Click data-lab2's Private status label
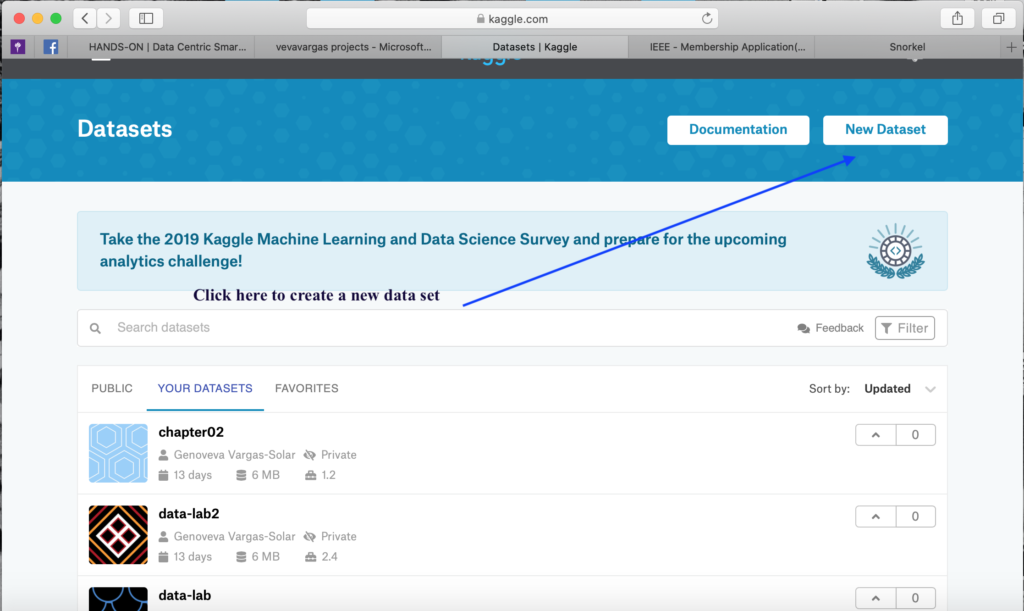The image size is (1024, 611). pos(338,537)
